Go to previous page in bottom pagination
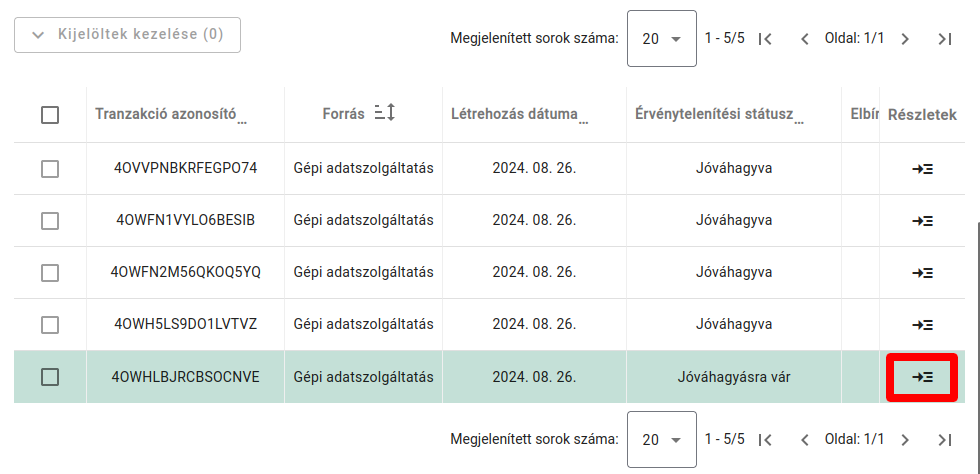This screenshot has width=980, height=474. click(804, 439)
